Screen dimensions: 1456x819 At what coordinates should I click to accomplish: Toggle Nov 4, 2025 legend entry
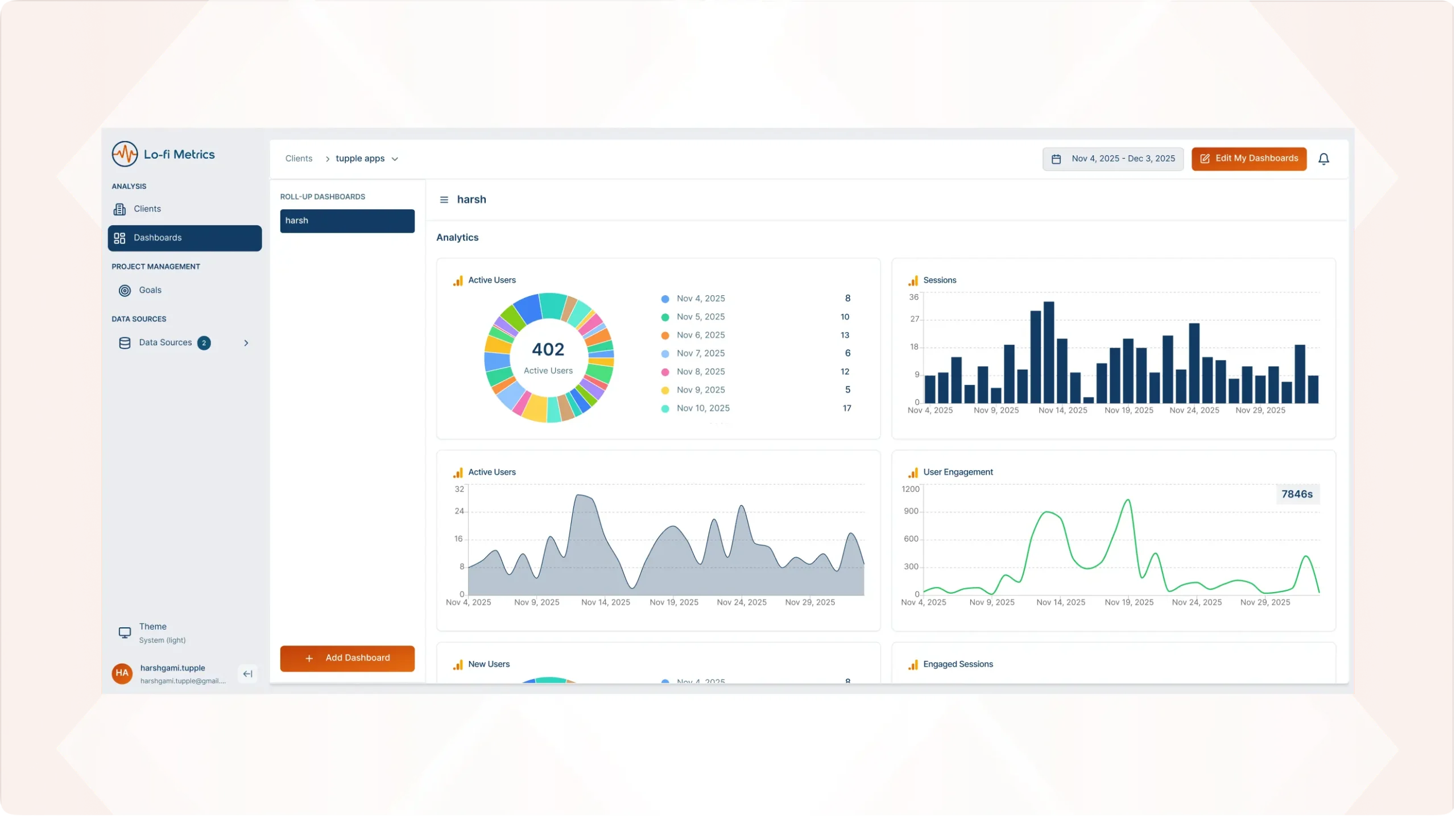coord(700,299)
